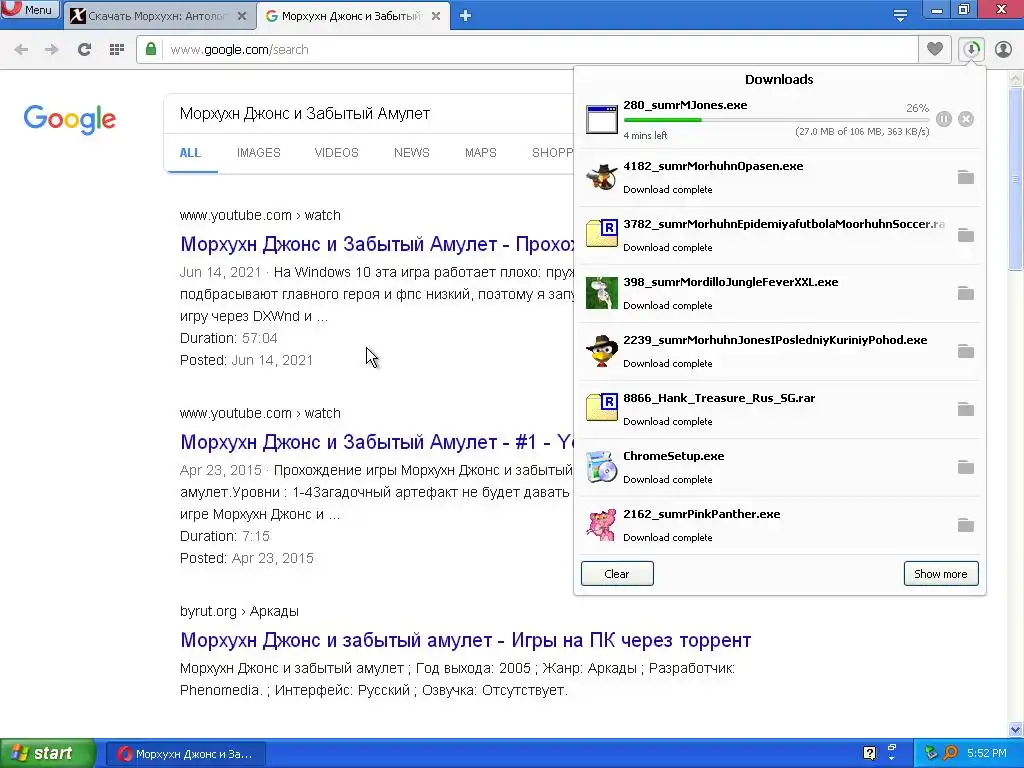Screen dimensions: 1024x768
Task: Close the Морхухн Джонс и Забытый tab
Action: [x=436, y=16]
